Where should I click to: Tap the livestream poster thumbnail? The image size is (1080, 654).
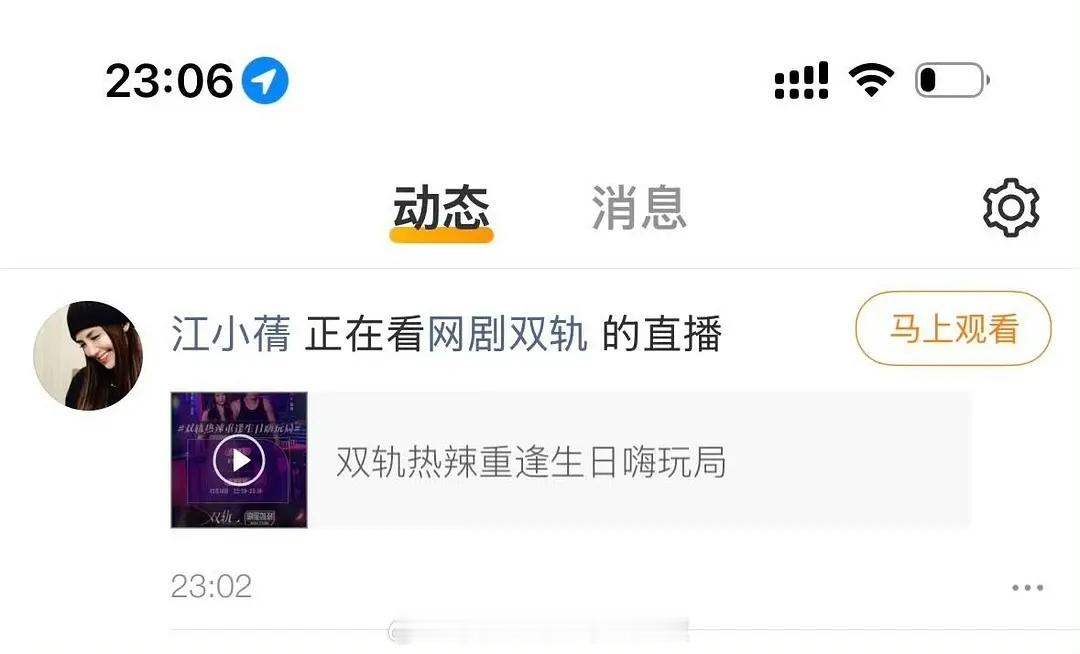(x=239, y=460)
